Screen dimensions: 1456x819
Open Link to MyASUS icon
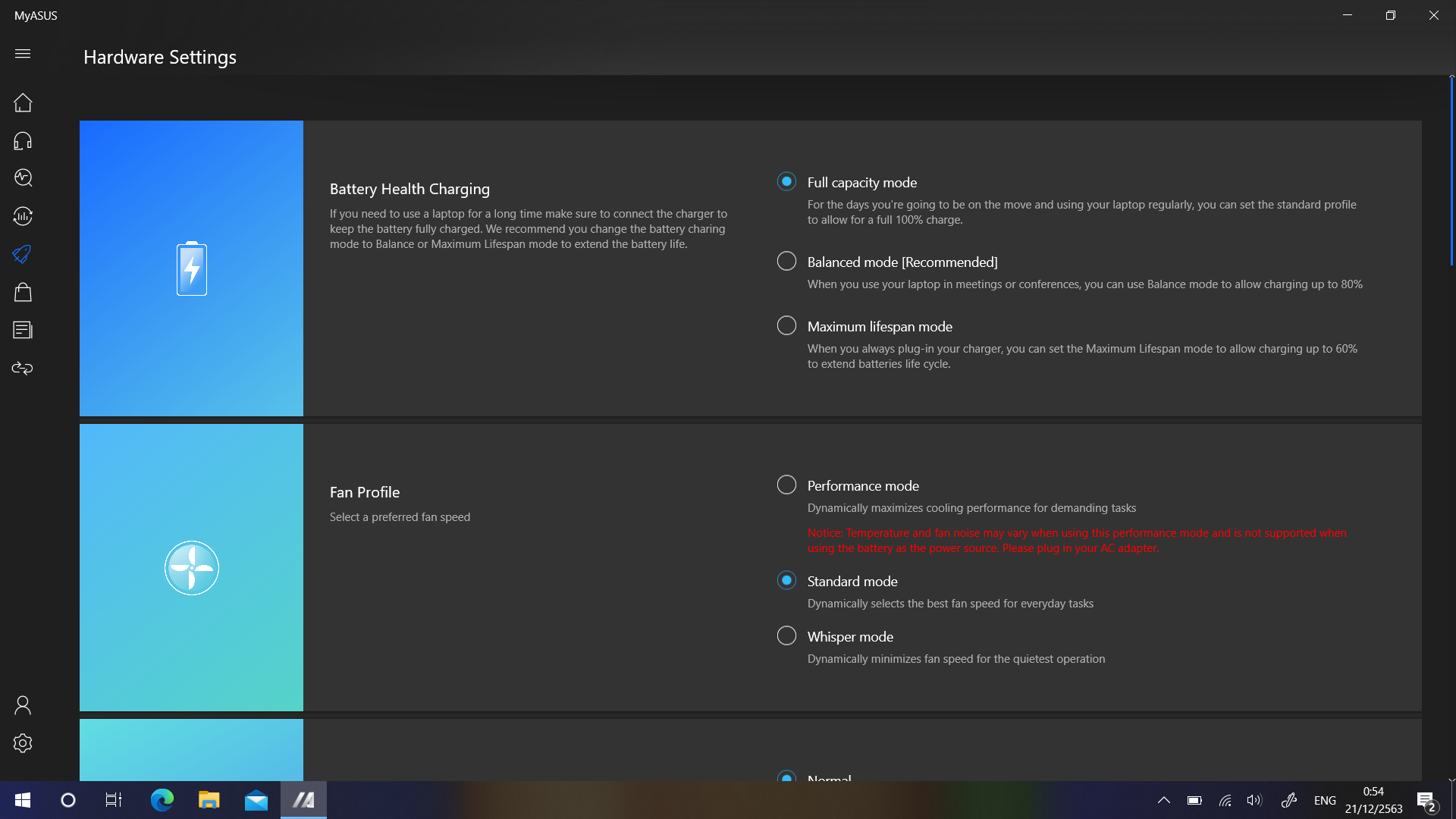(x=23, y=368)
